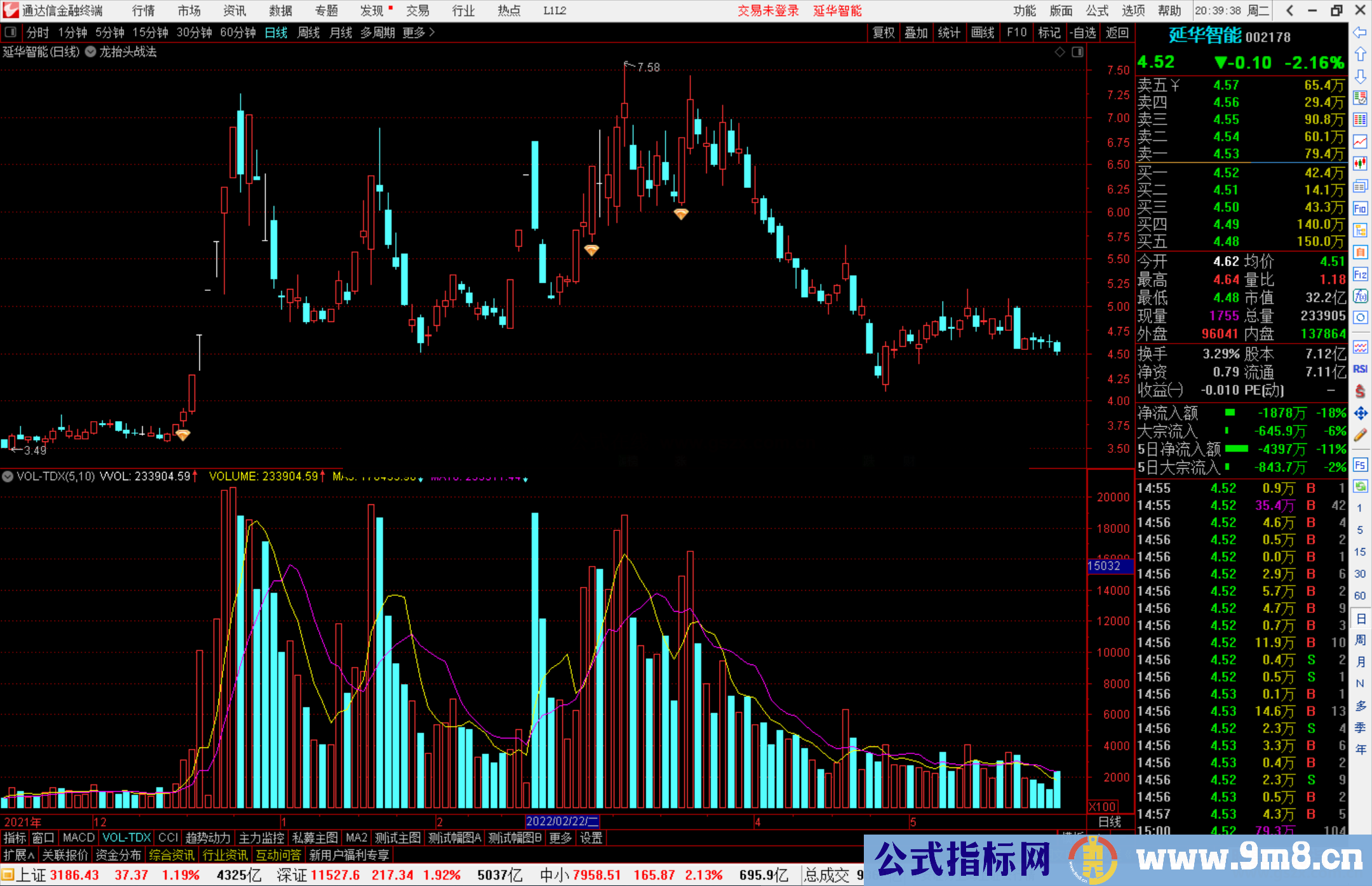This screenshot has height=886, width=1372.
Task: Toggle the diamond marker icon at chart top-right
Action: (1059, 52)
